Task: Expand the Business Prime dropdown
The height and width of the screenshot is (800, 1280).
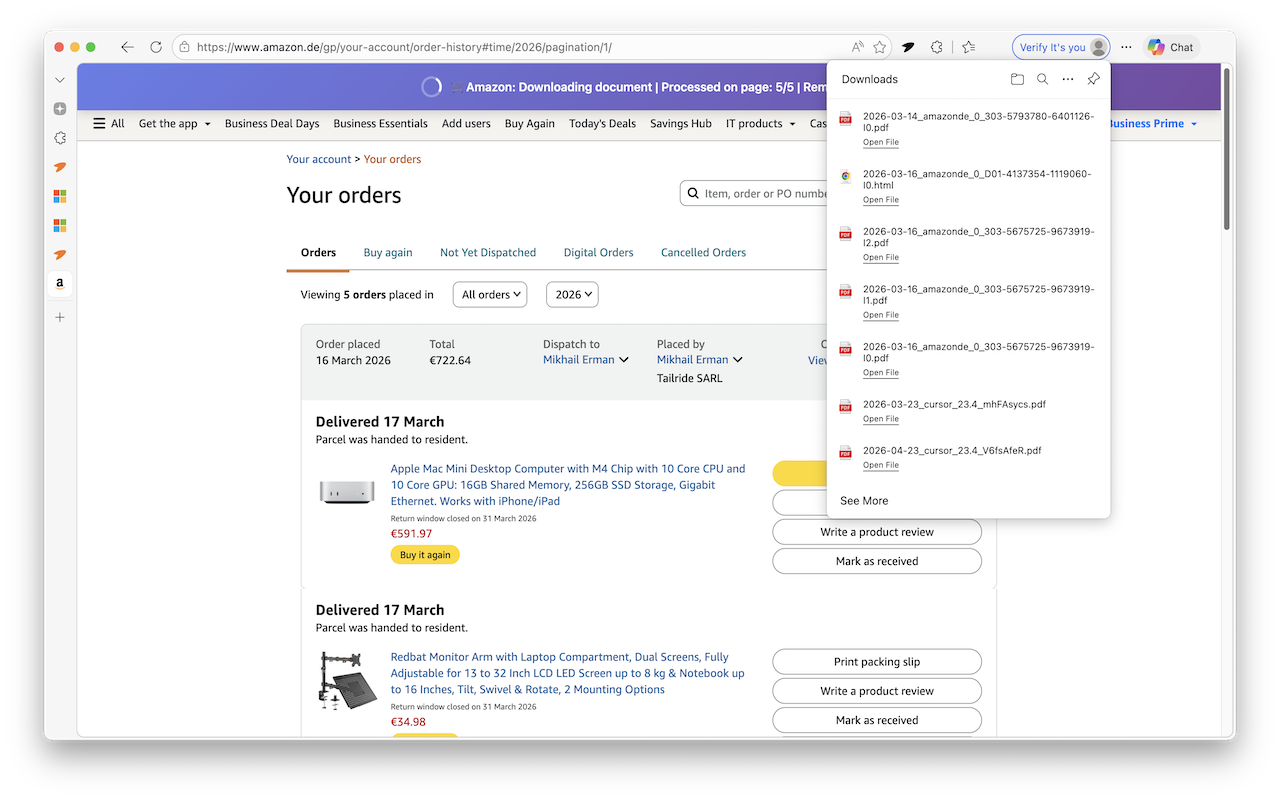Action: click(1152, 124)
